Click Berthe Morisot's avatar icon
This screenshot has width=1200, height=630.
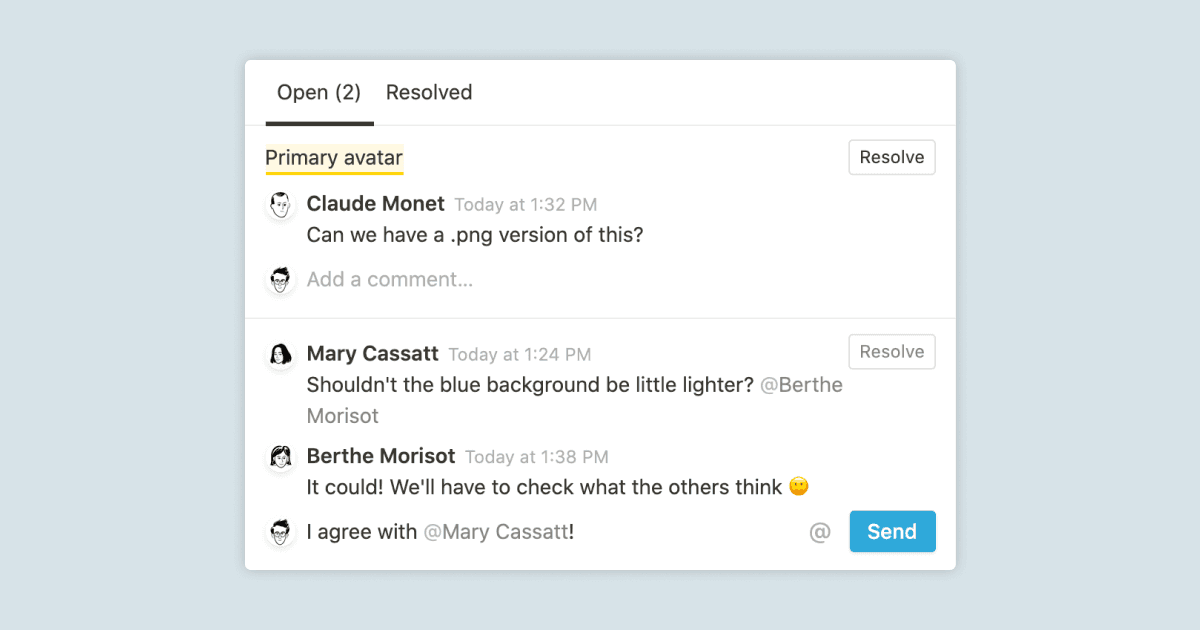click(281, 457)
